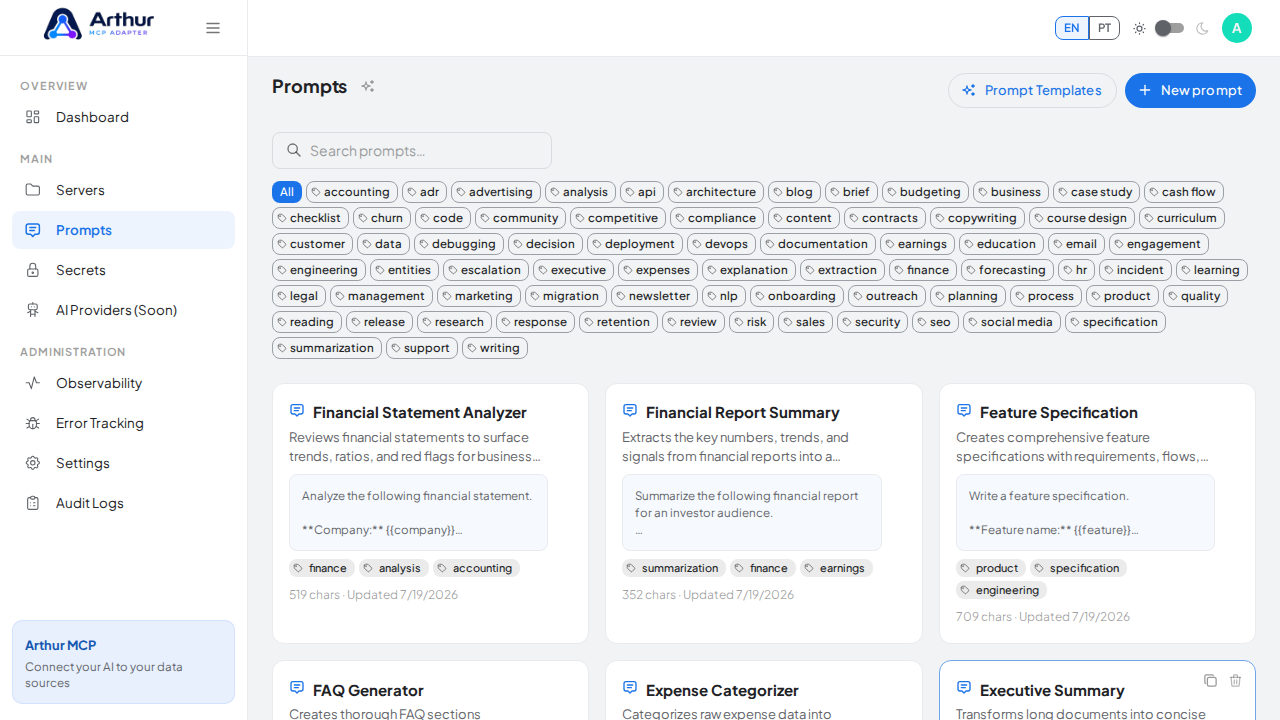Click analysis tag on Financial Statement Analyzer card

pos(394,568)
